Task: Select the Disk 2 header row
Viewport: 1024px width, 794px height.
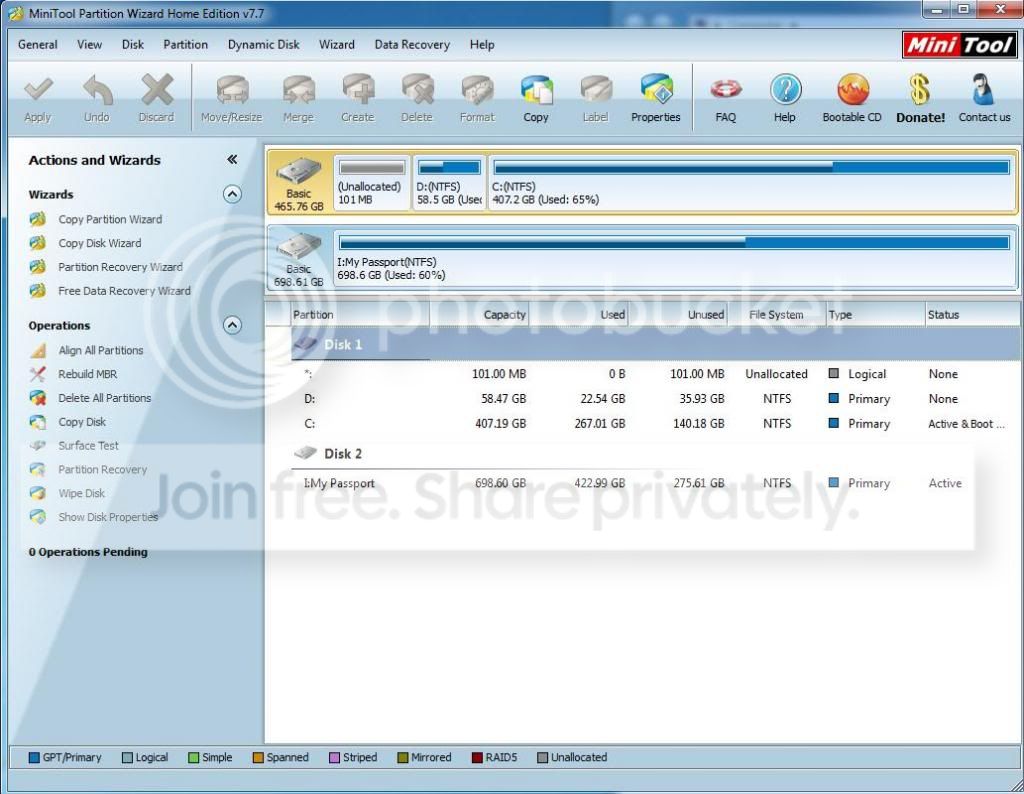Action: click(x=656, y=454)
